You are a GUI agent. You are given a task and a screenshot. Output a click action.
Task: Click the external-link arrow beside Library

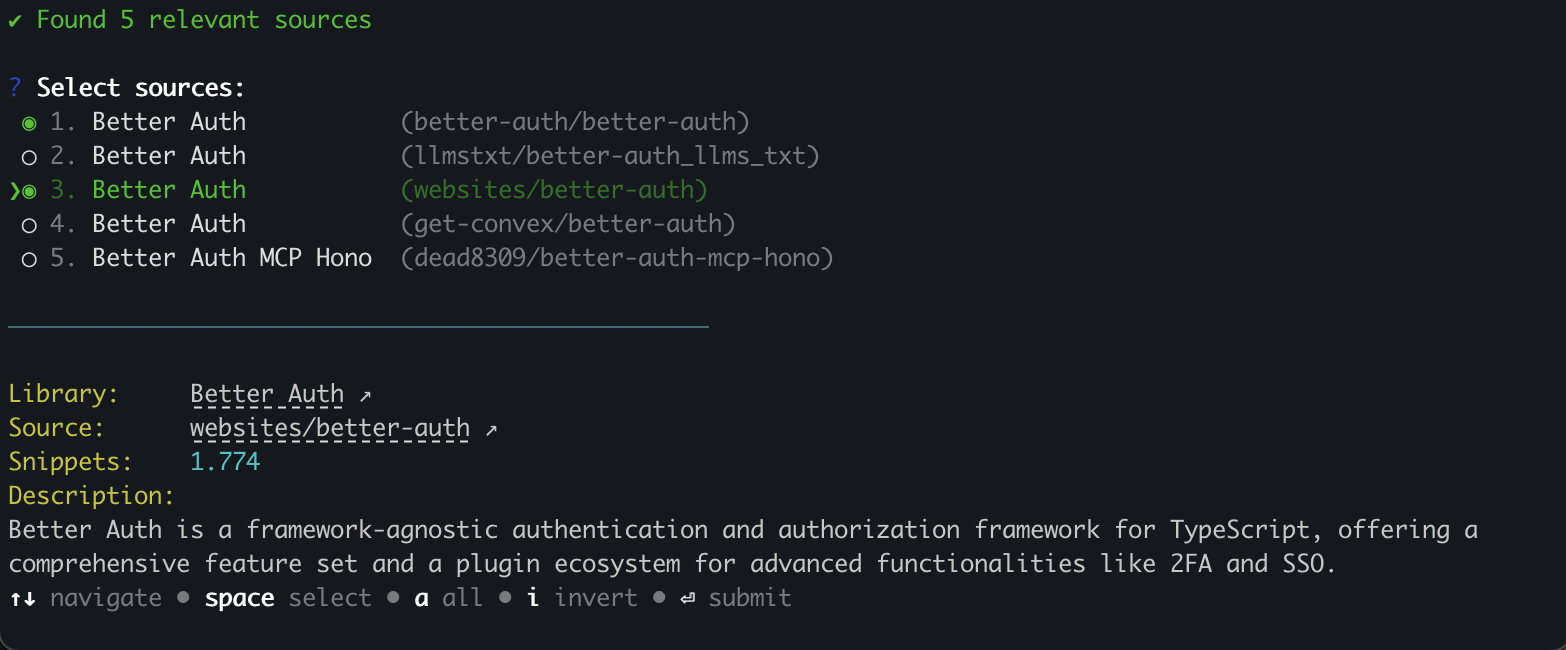[364, 393]
